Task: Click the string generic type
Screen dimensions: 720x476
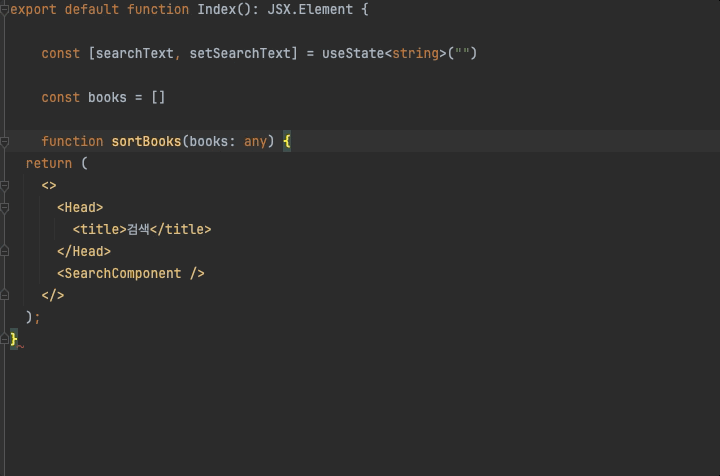Action: tap(416, 54)
